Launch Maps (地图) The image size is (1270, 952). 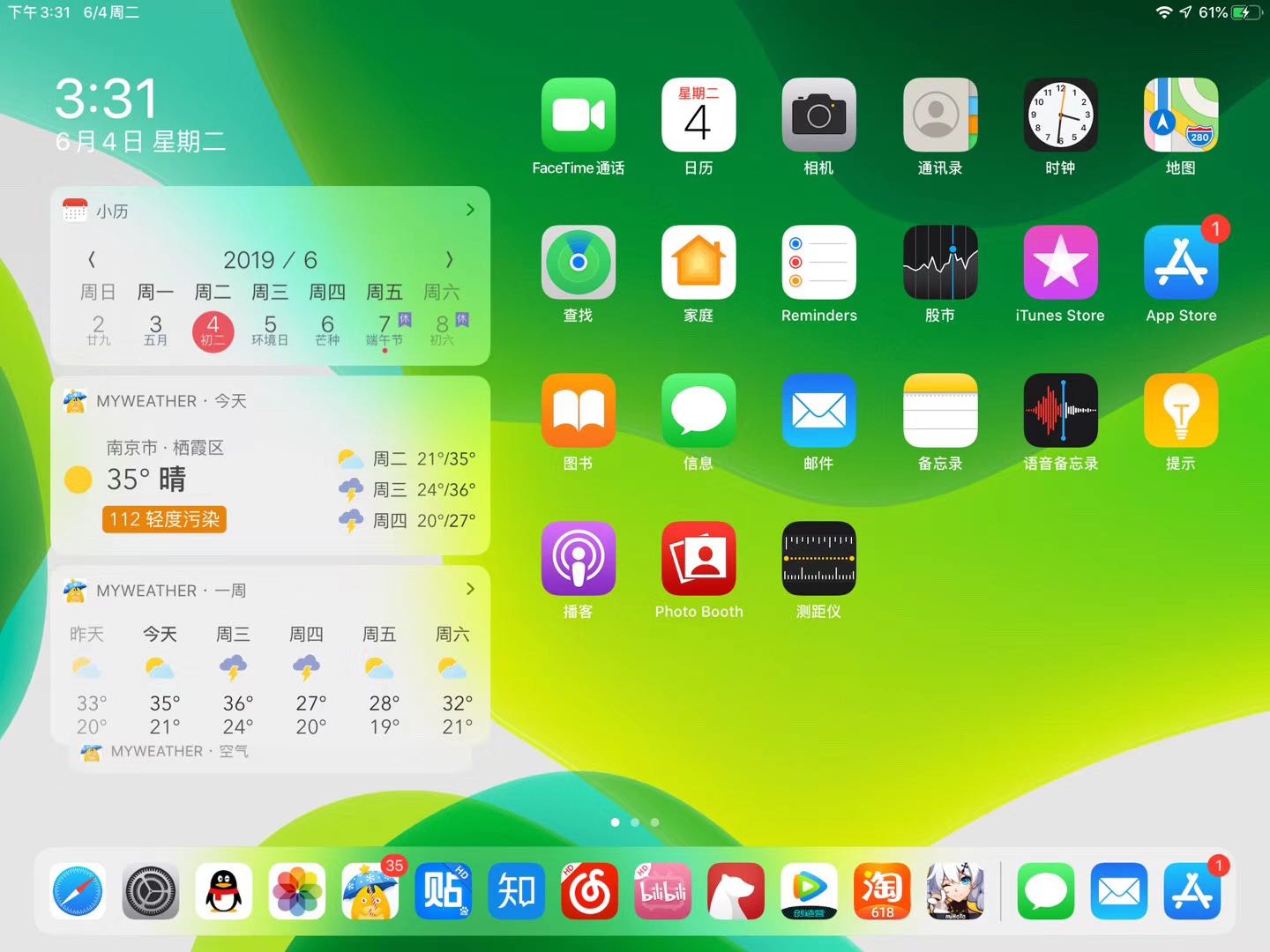(x=1181, y=115)
